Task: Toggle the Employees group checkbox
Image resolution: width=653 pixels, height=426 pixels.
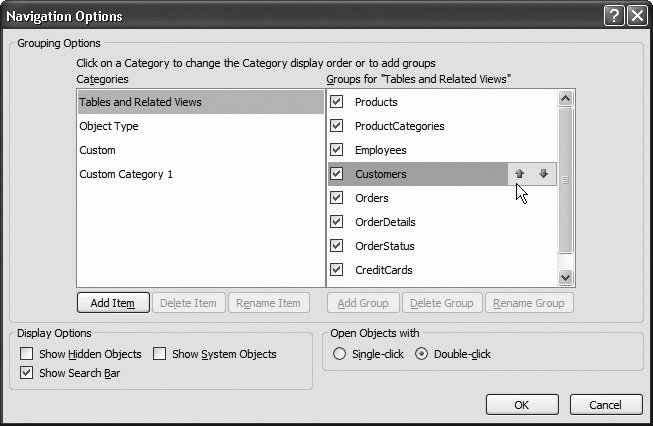Action: point(337,150)
